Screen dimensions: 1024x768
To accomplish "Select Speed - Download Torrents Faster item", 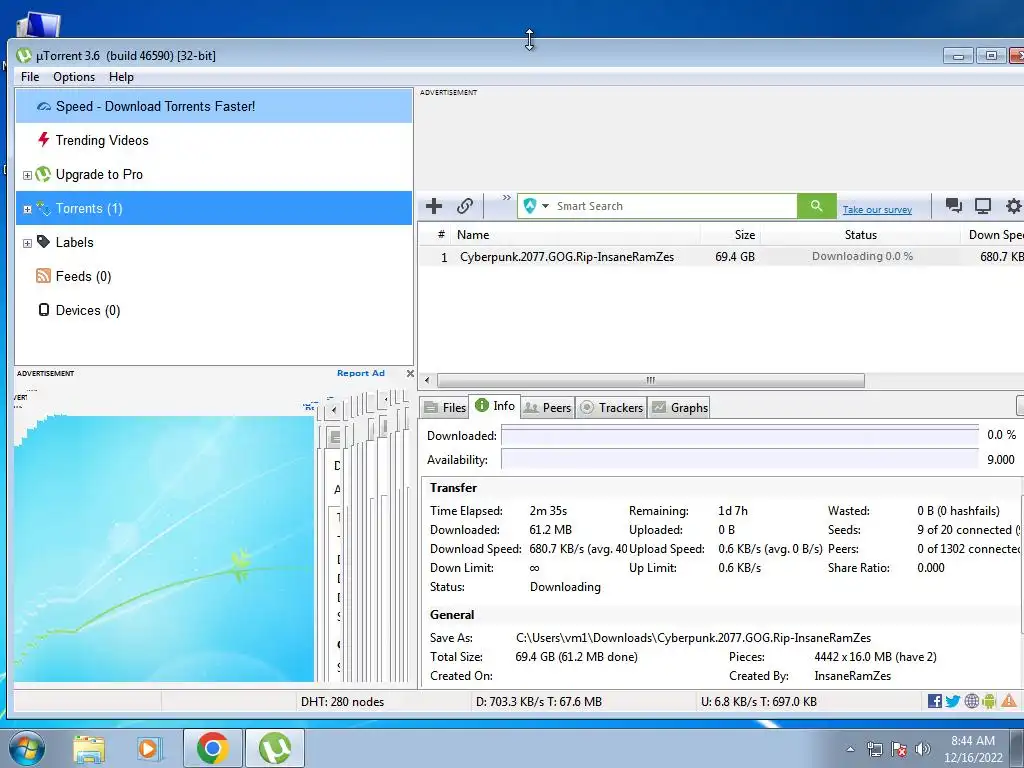I will click(x=214, y=106).
